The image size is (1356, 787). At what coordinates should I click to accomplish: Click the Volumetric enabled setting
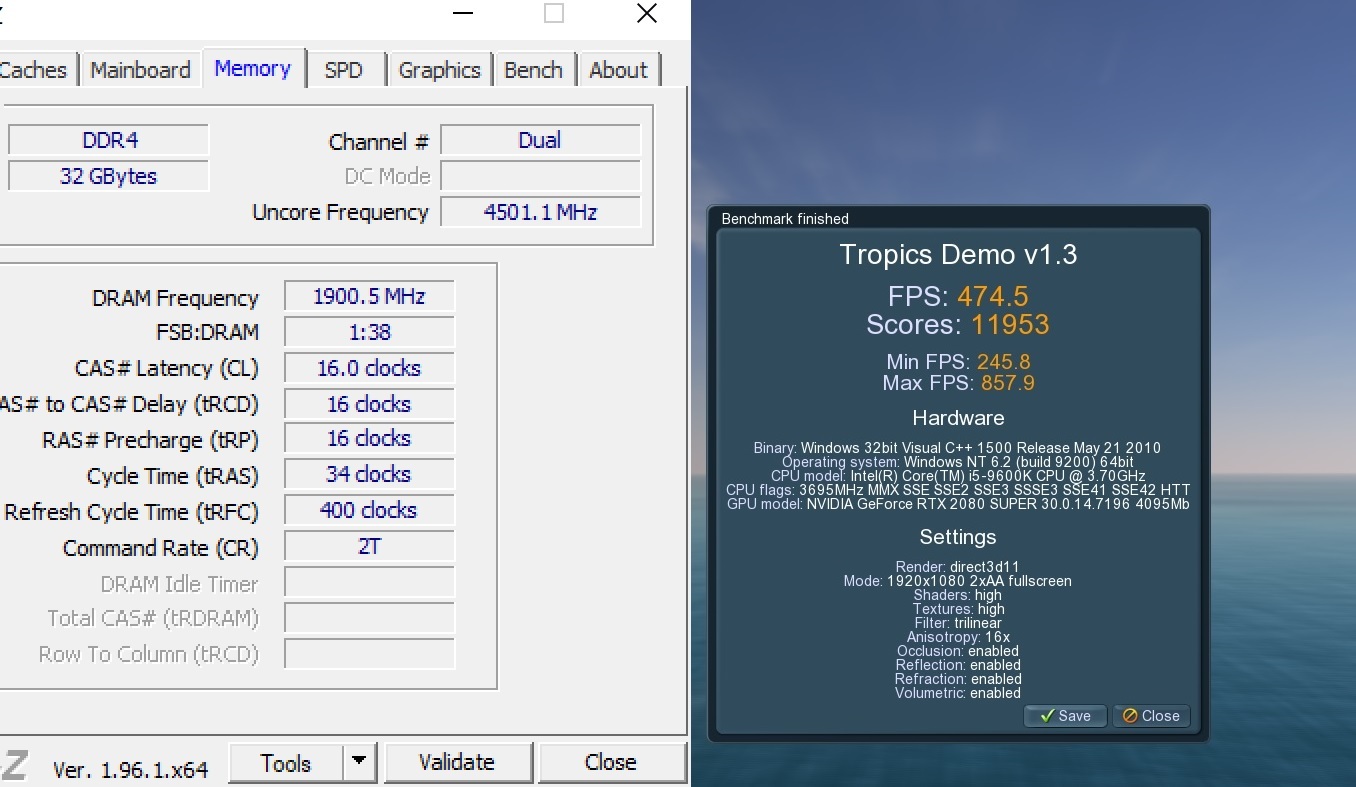point(958,693)
